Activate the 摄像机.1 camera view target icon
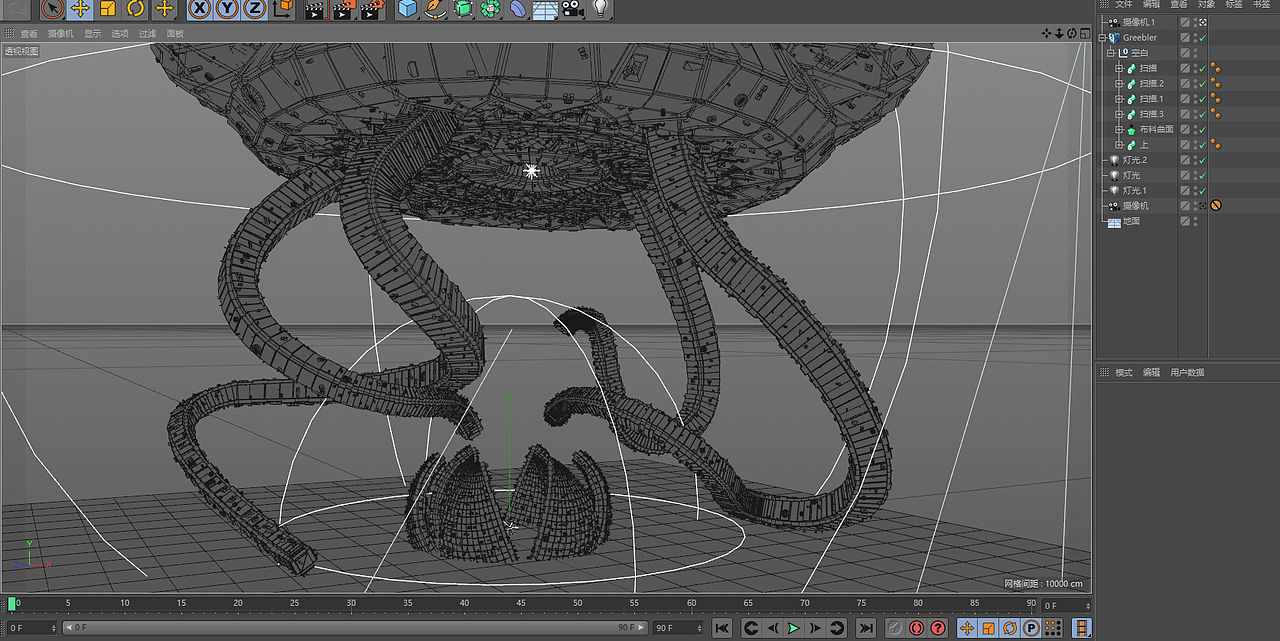The width and height of the screenshot is (1280, 641). (1203, 22)
